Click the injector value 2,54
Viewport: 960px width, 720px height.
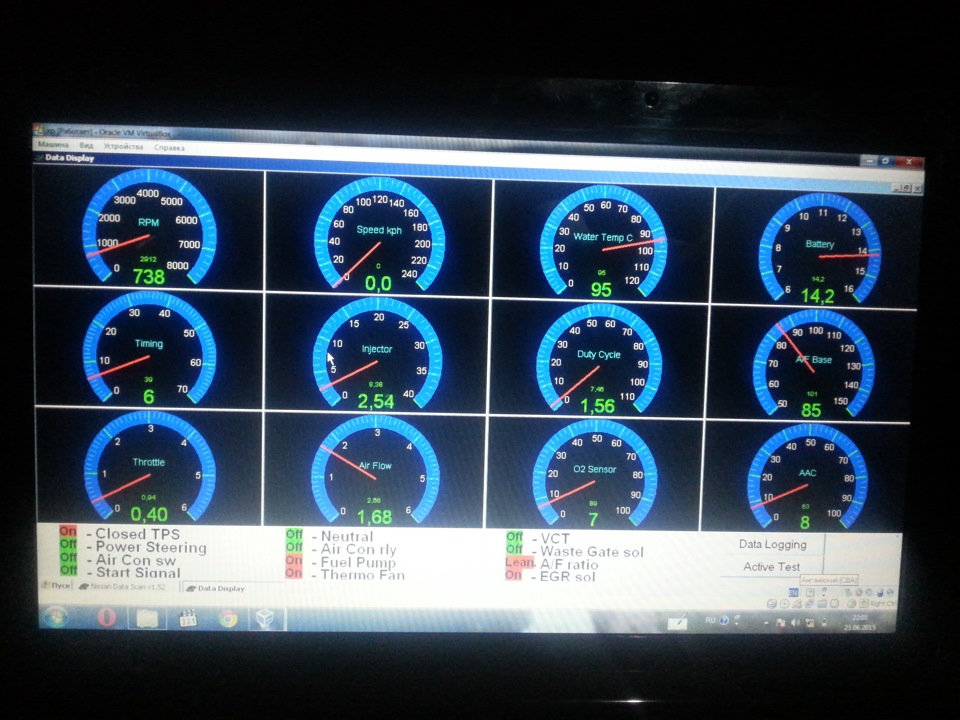point(375,402)
